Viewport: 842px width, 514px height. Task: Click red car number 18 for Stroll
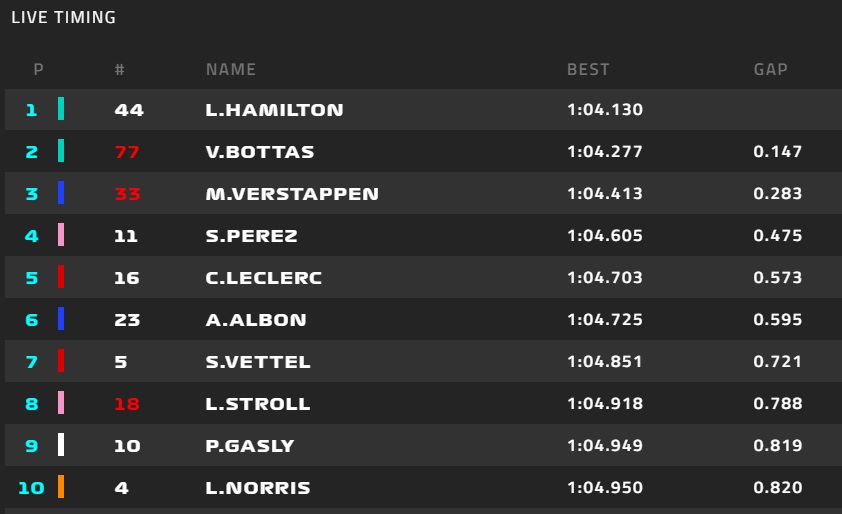pyautogui.click(x=127, y=404)
